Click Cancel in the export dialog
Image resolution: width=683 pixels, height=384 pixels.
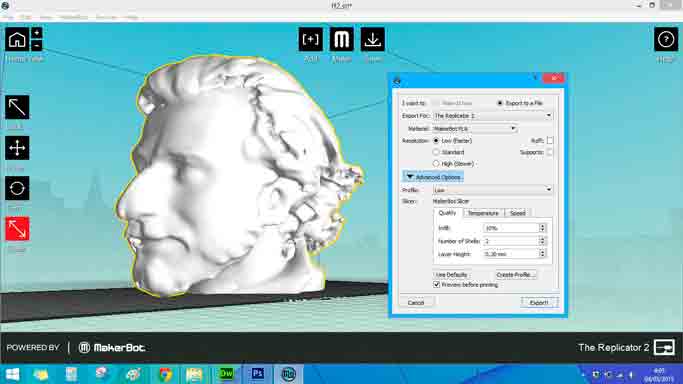(x=416, y=303)
